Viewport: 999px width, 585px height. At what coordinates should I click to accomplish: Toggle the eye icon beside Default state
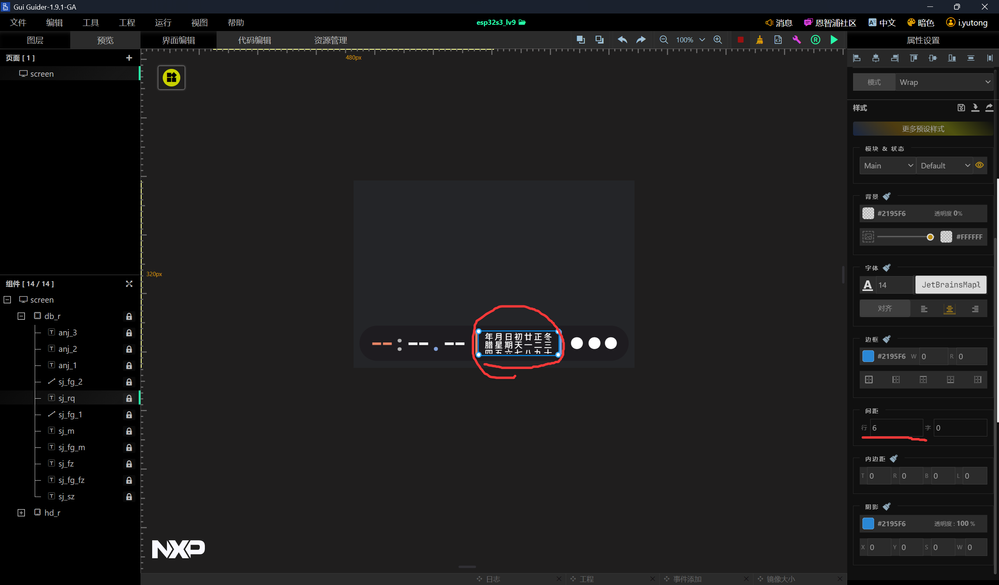click(x=979, y=165)
